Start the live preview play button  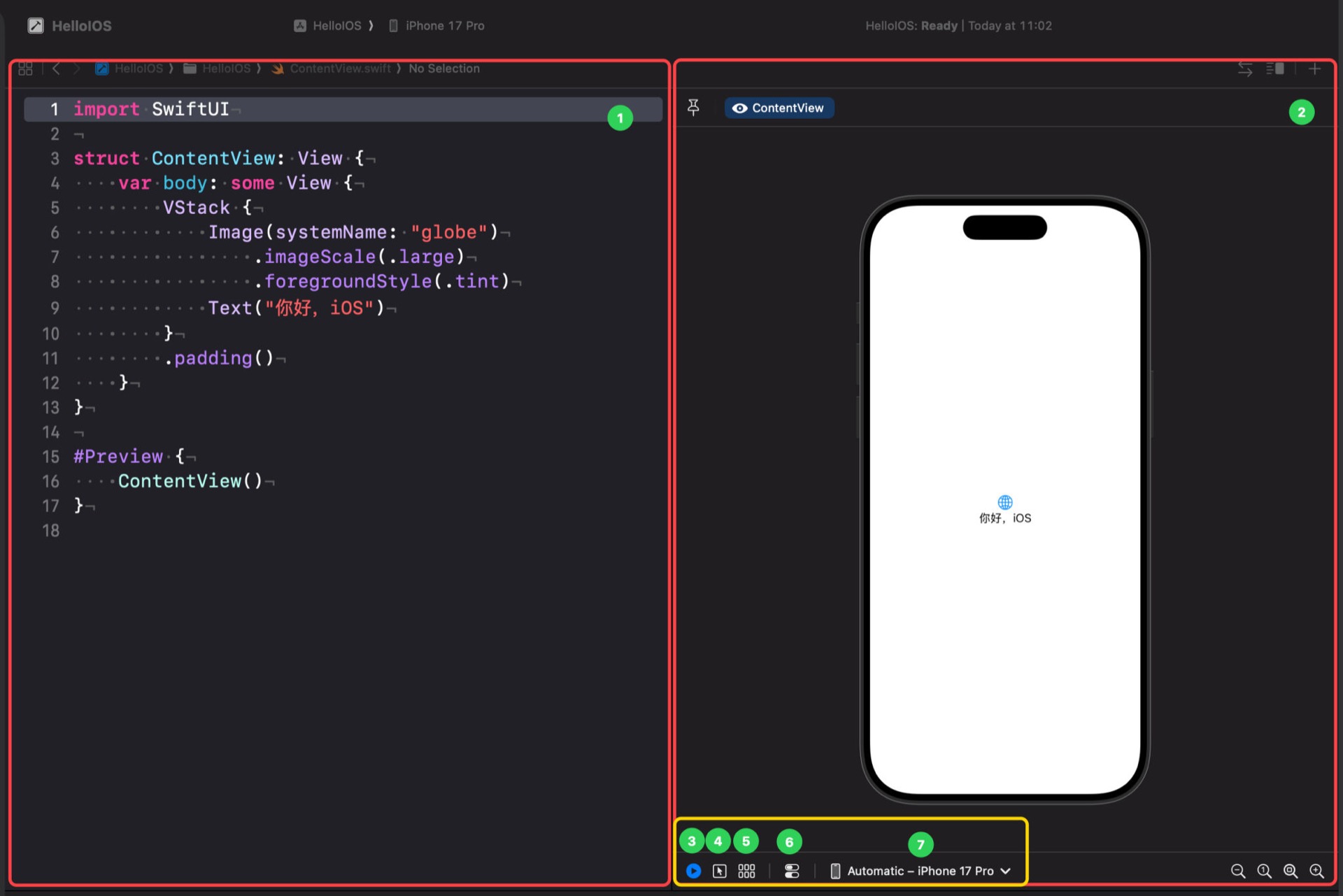[x=693, y=871]
